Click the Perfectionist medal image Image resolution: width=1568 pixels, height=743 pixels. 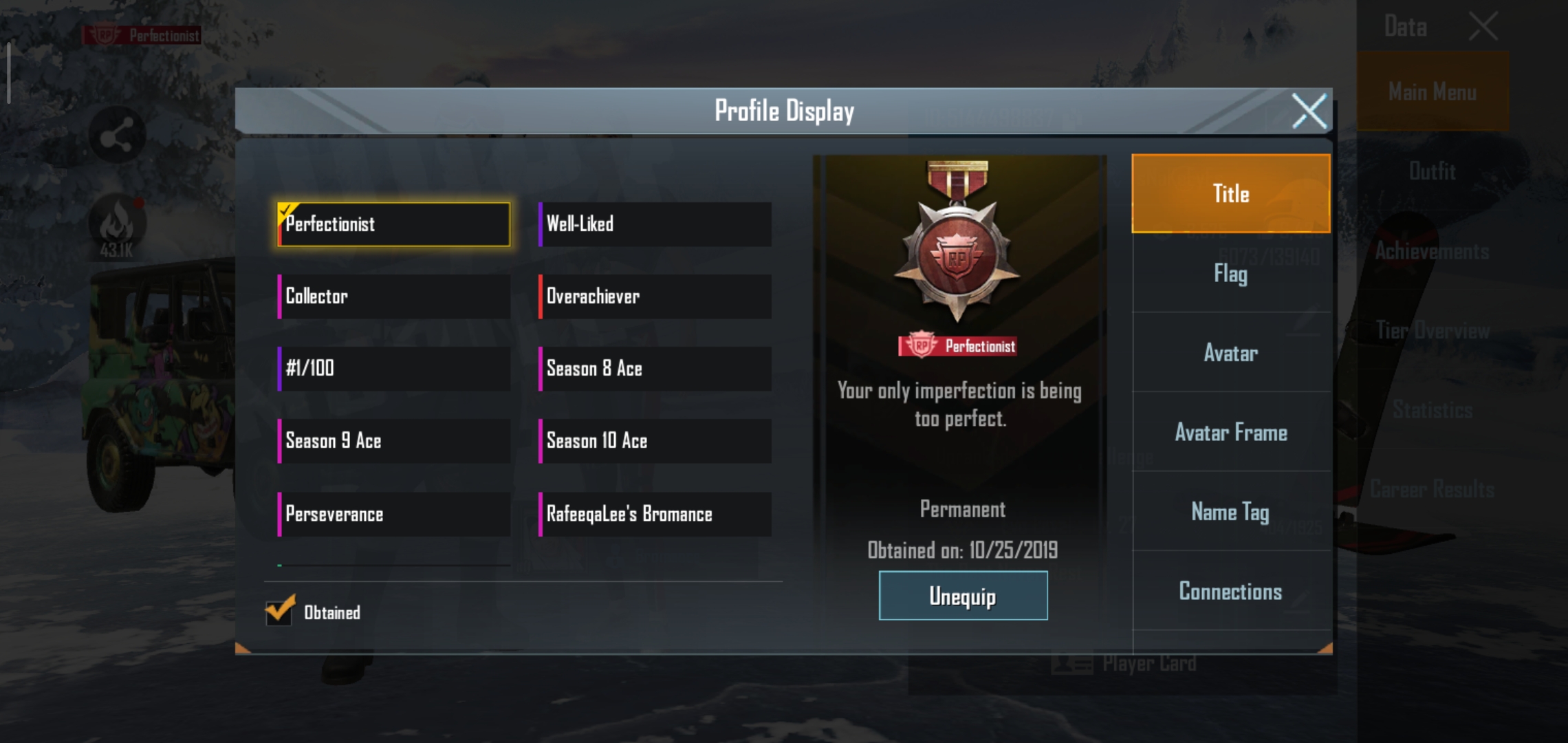pyautogui.click(x=957, y=241)
